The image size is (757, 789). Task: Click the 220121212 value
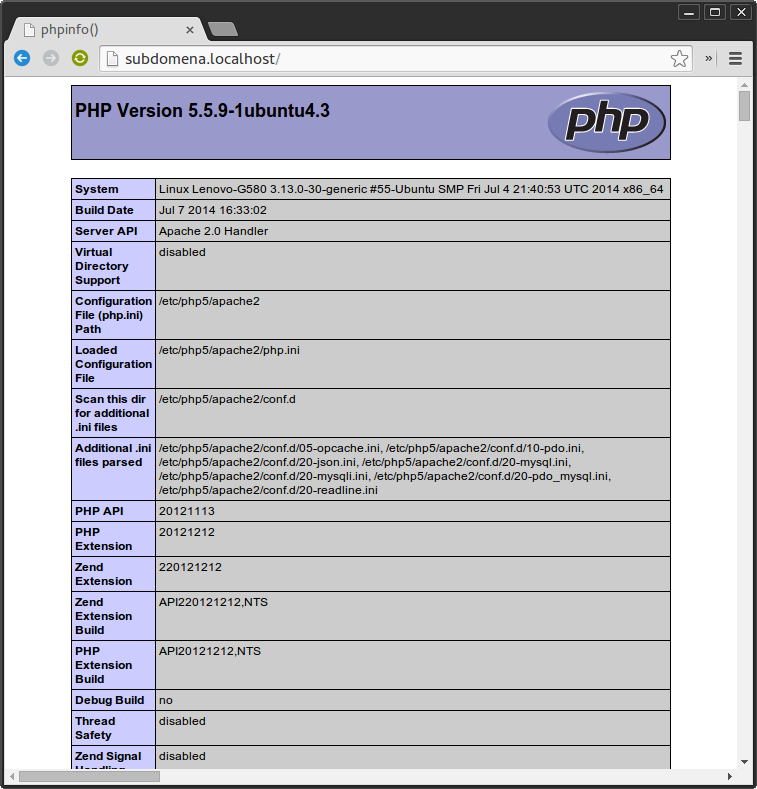click(x=190, y=567)
